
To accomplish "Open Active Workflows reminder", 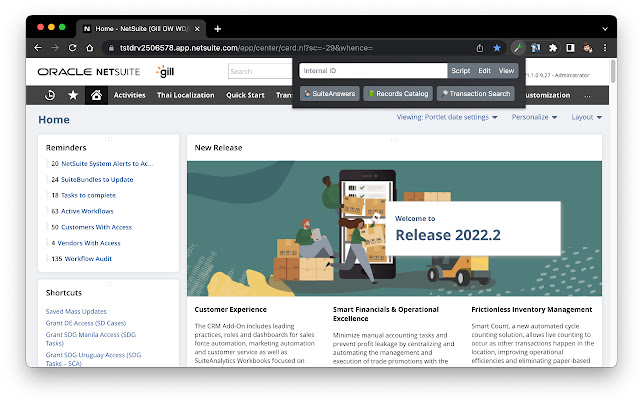I will (x=87, y=211).
